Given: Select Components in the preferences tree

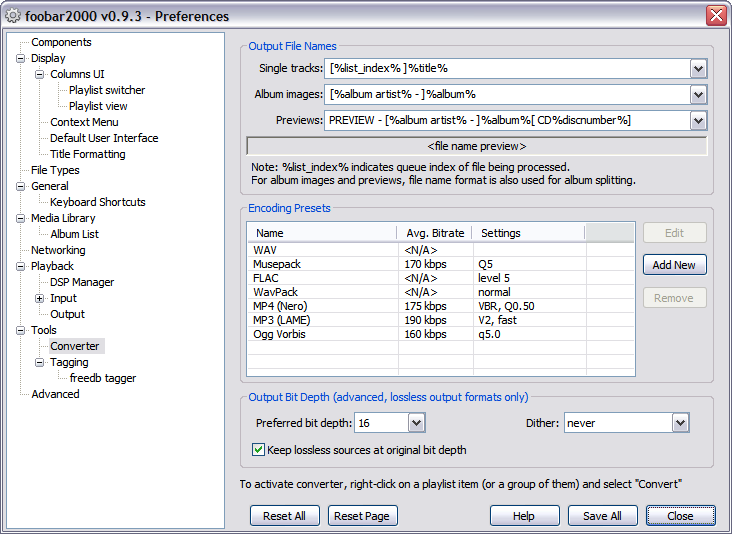Looking at the screenshot, I should pos(61,42).
